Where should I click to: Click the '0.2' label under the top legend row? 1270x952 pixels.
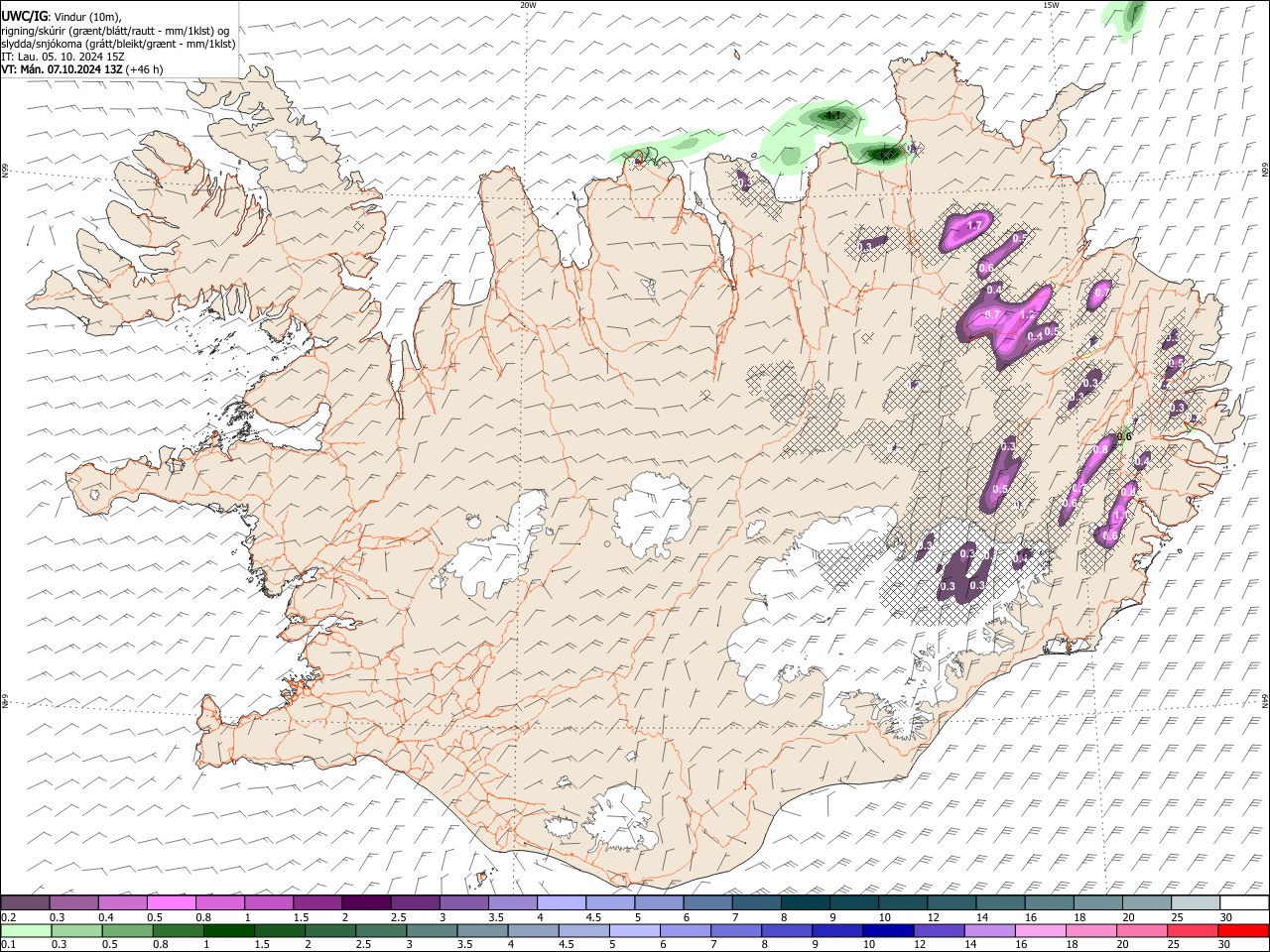[x=9, y=917]
